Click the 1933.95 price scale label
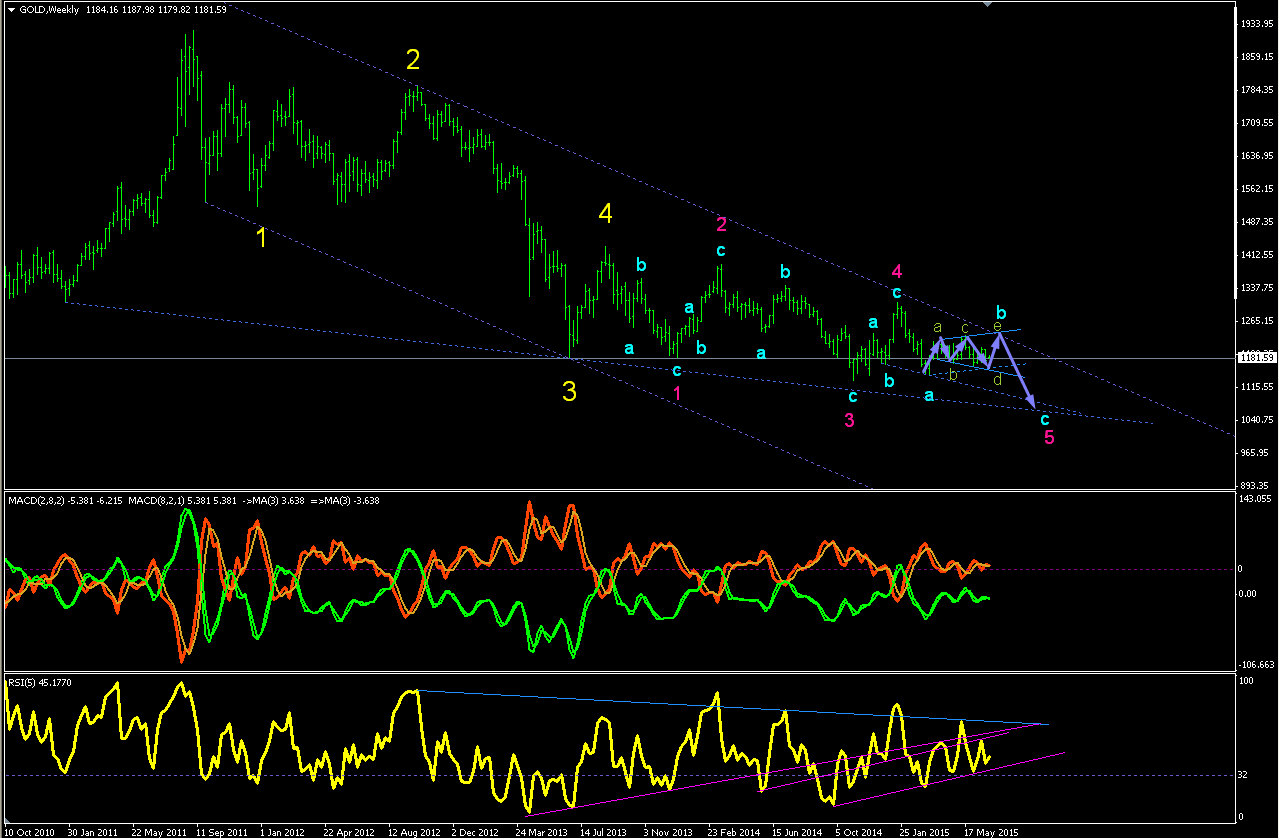The width and height of the screenshot is (1279, 838). [1258, 23]
